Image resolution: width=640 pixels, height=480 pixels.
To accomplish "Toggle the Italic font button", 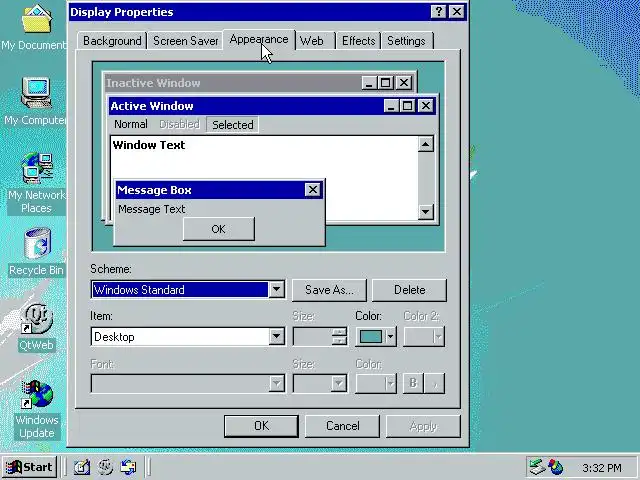I will (434, 383).
